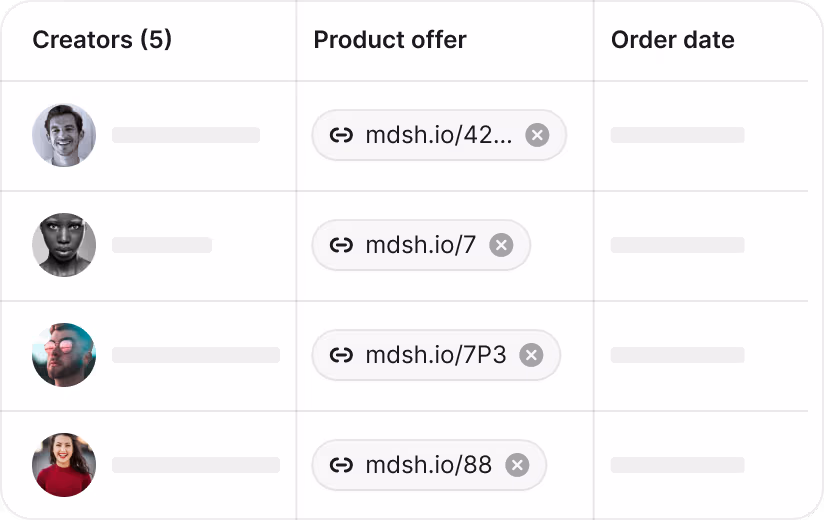Click link icon beside mdsh.io/88
824x520 pixels.
[341, 465]
